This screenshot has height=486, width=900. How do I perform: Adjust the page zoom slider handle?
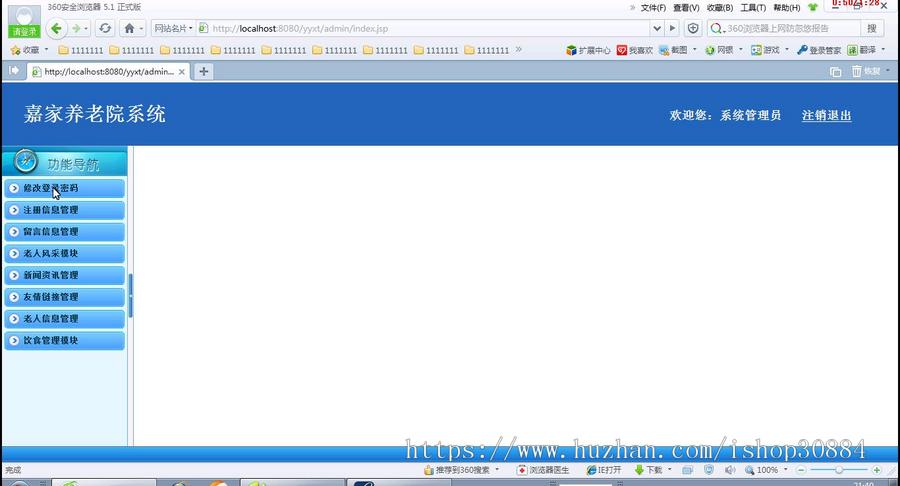click(839, 470)
